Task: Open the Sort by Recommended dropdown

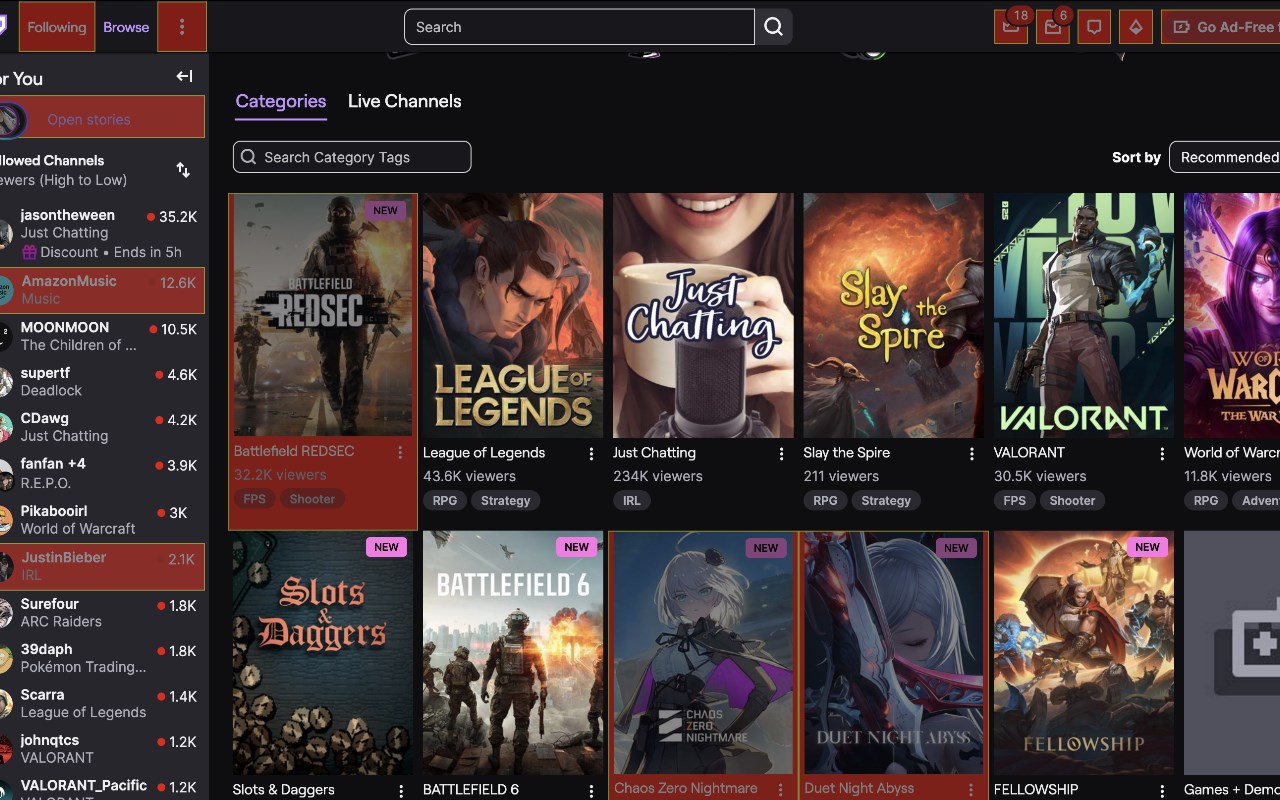Action: coord(1225,157)
